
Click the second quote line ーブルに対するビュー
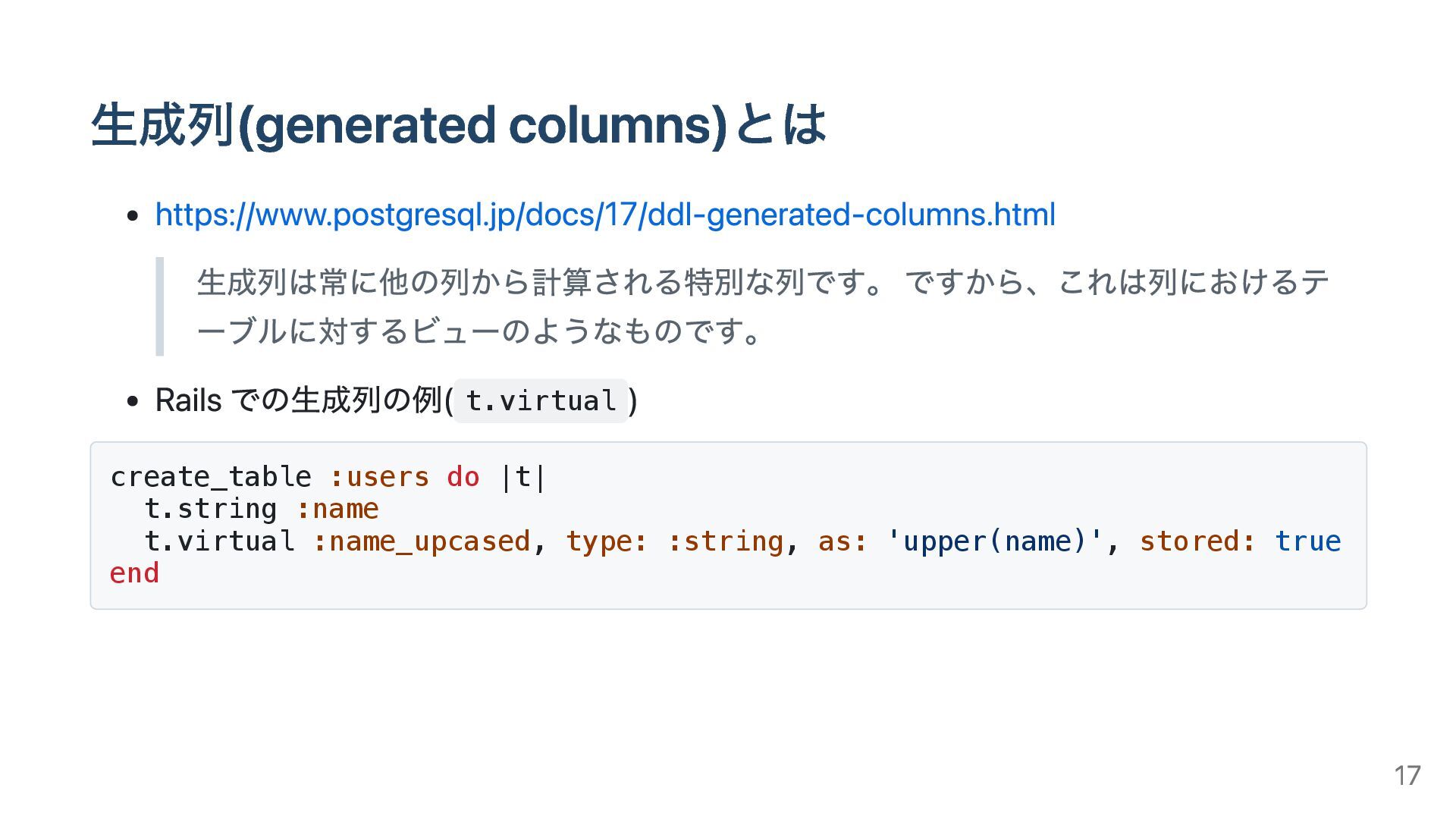(479, 331)
